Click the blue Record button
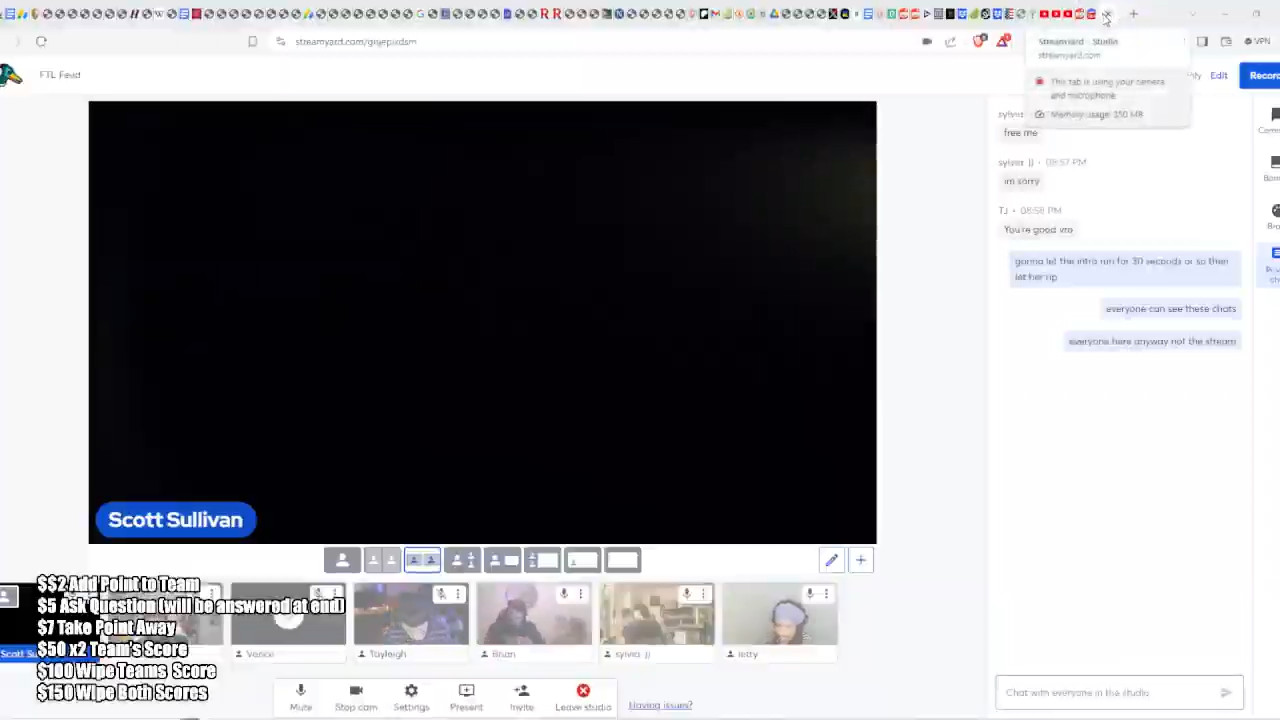The image size is (1280, 720). (x=1260, y=75)
